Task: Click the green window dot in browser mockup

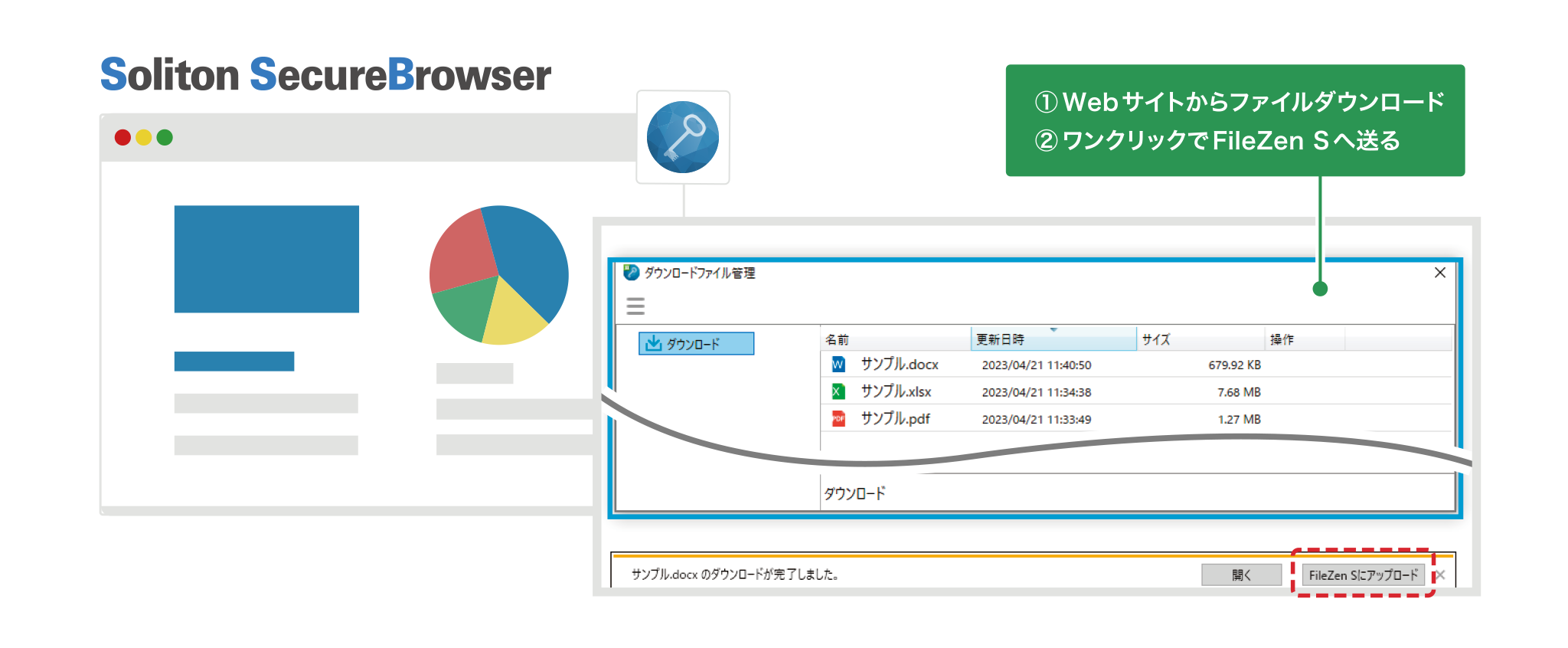Action: coord(165,137)
